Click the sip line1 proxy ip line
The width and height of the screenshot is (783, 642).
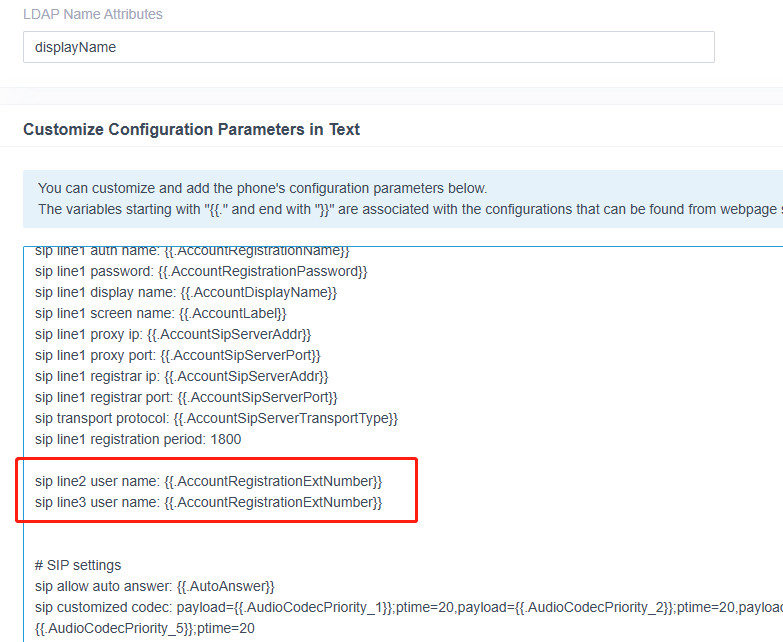click(173, 334)
